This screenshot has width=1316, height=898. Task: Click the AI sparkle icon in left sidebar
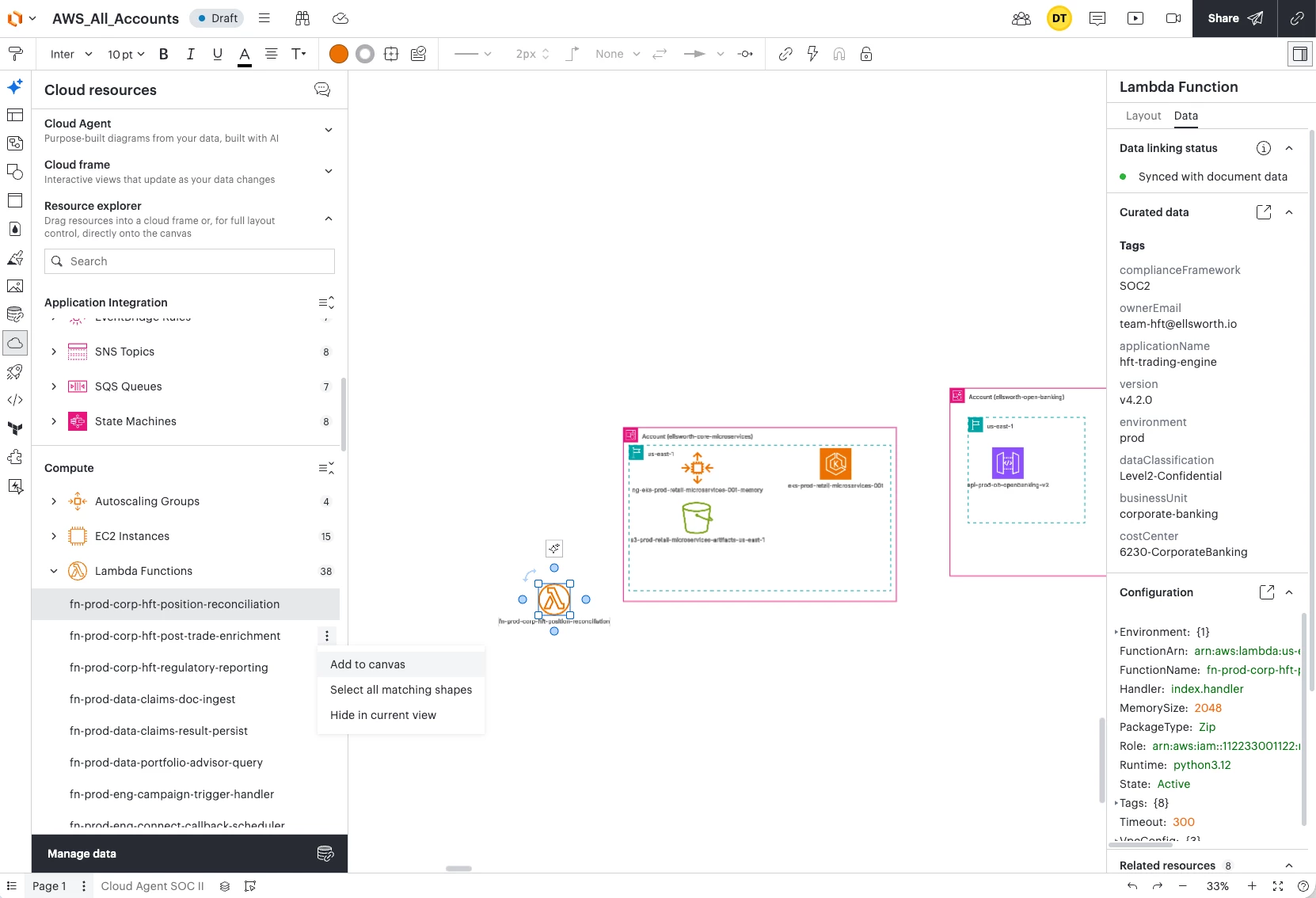click(x=15, y=86)
